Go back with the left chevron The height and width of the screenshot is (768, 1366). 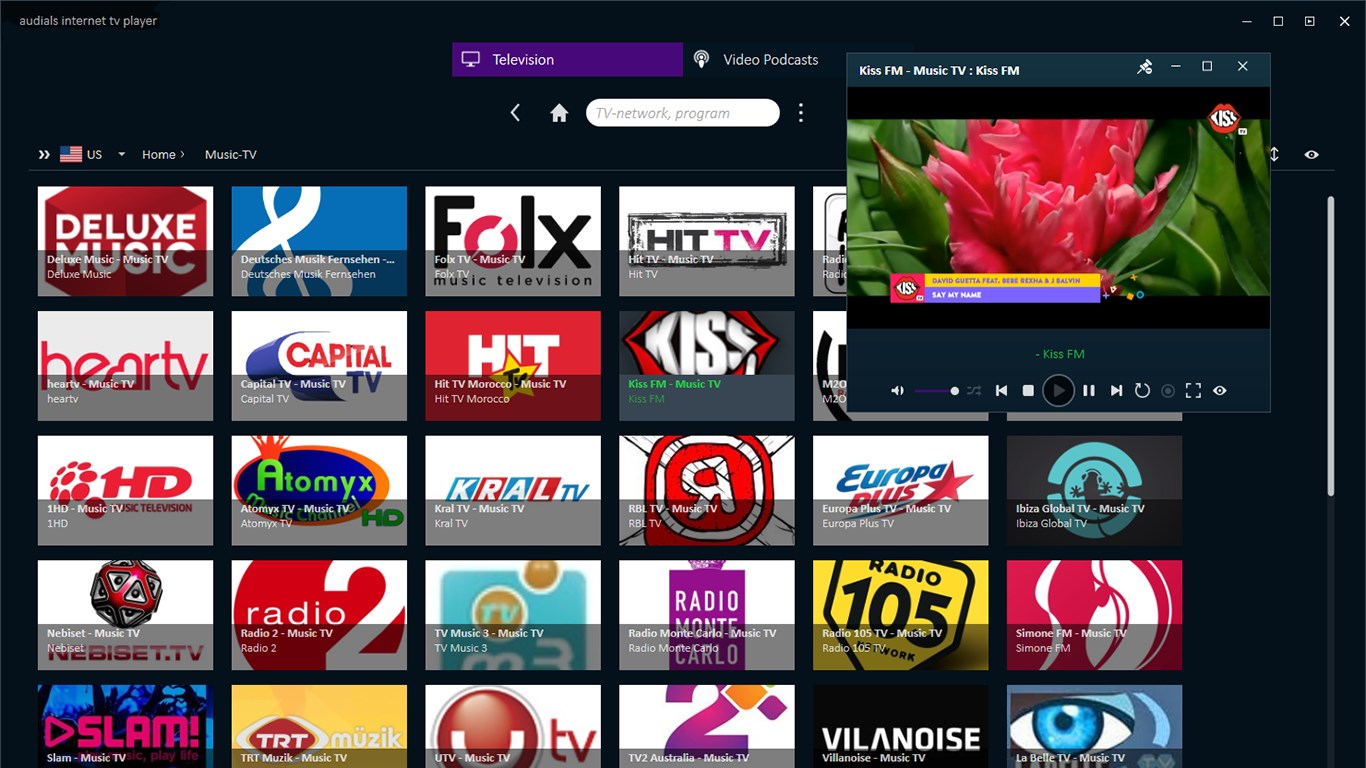click(x=516, y=113)
